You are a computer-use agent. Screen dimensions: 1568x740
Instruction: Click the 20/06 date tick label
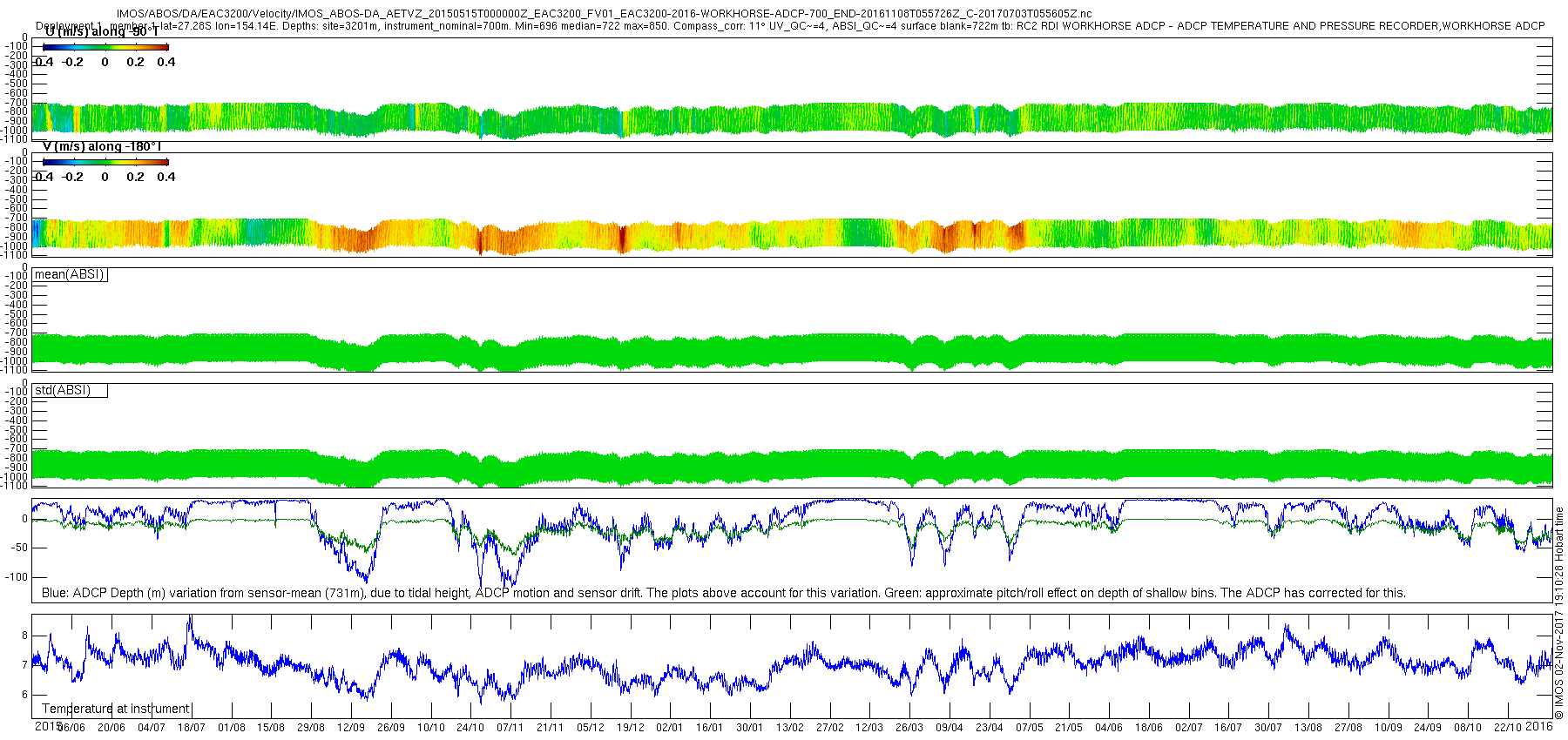point(112,728)
